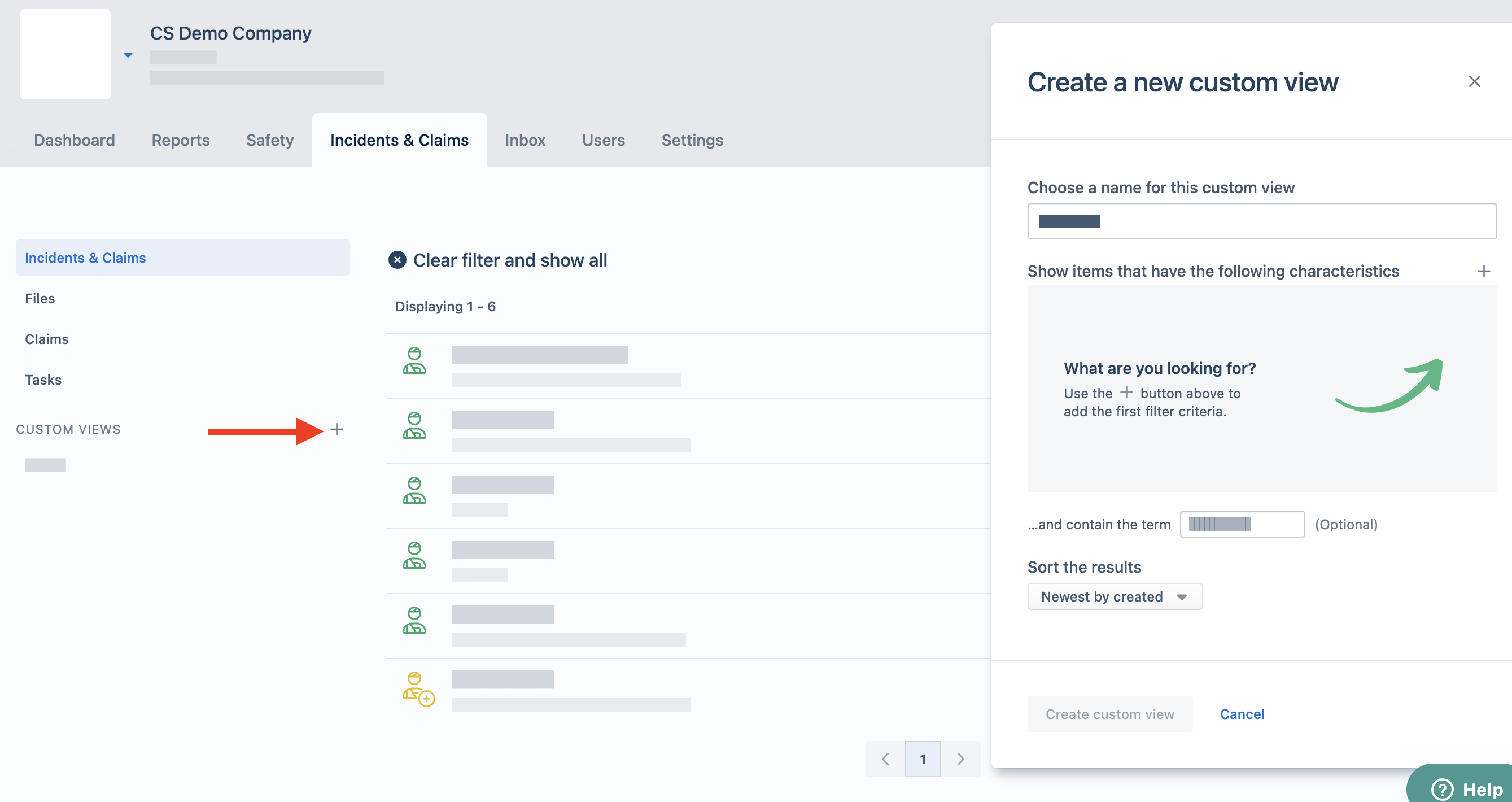Switch to the Reports tab
The height and width of the screenshot is (802, 1512).
[x=180, y=140]
